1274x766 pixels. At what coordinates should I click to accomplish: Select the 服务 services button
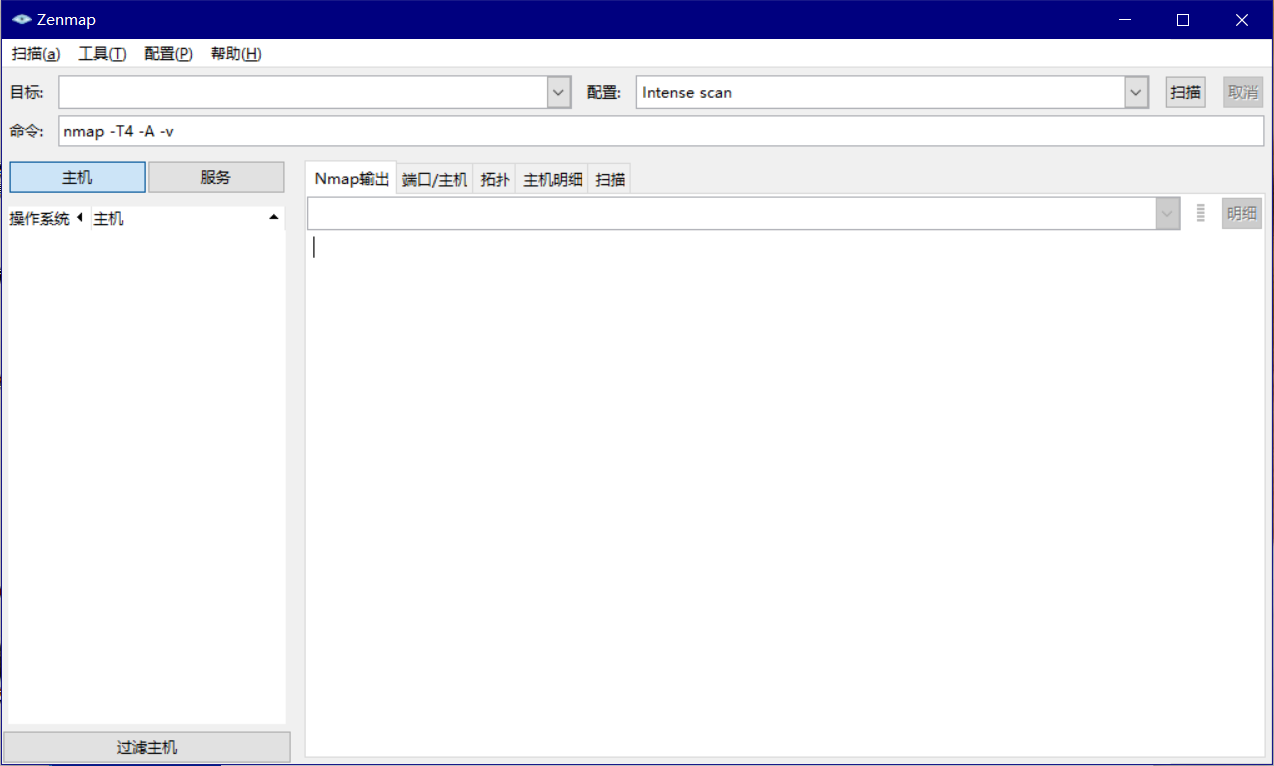[x=216, y=177]
